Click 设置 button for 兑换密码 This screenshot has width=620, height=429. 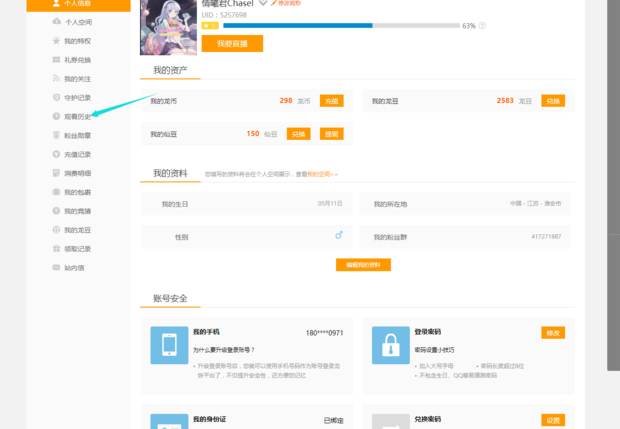pyautogui.click(x=553, y=420)
